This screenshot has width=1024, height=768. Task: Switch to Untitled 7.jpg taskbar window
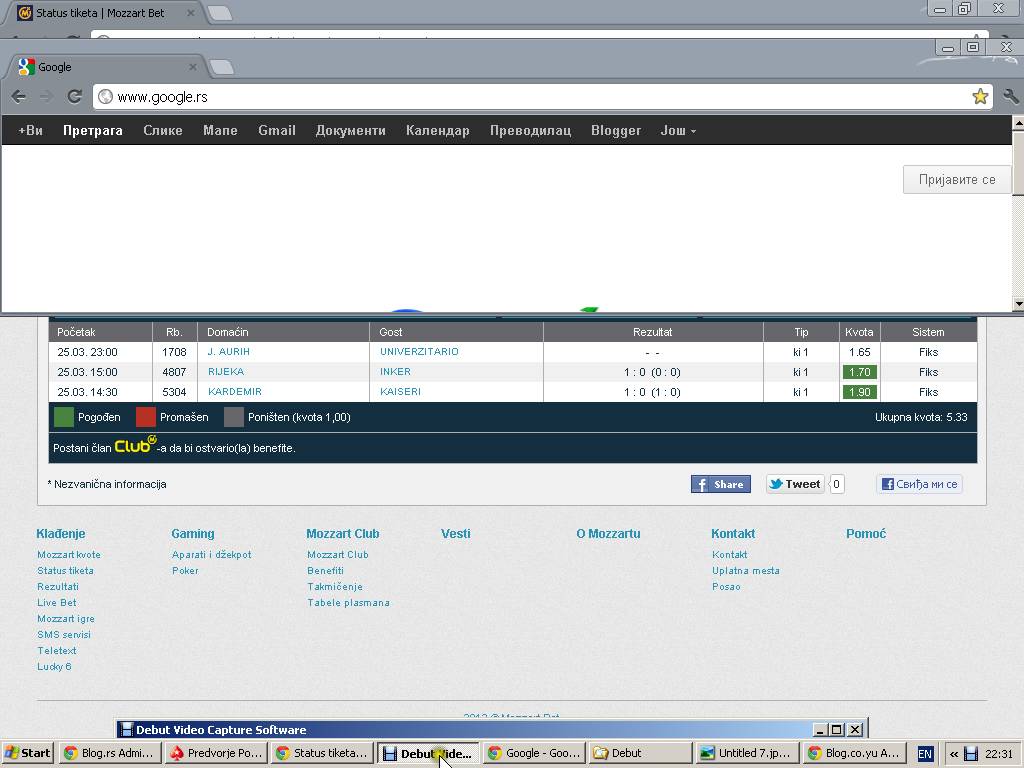[x=745, y=753]
